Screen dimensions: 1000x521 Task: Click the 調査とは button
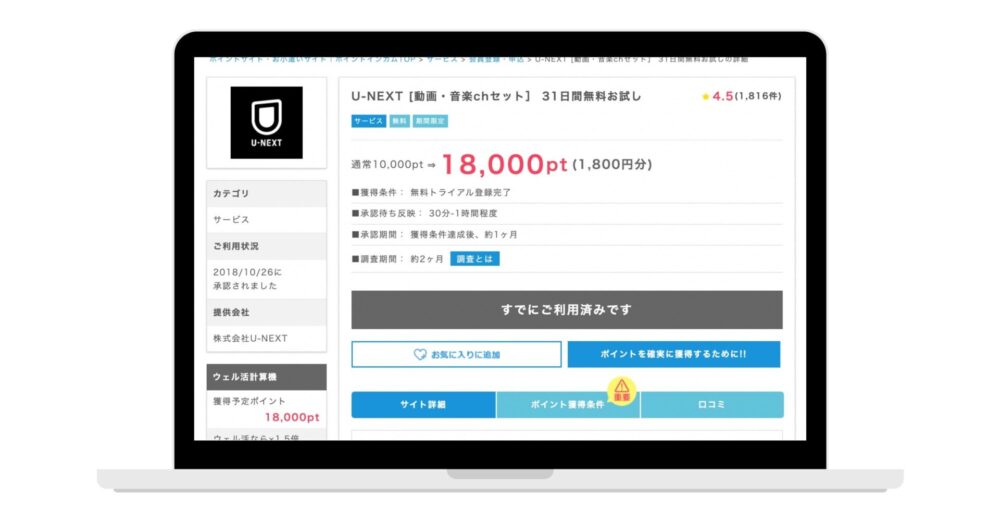pos(474,259)
